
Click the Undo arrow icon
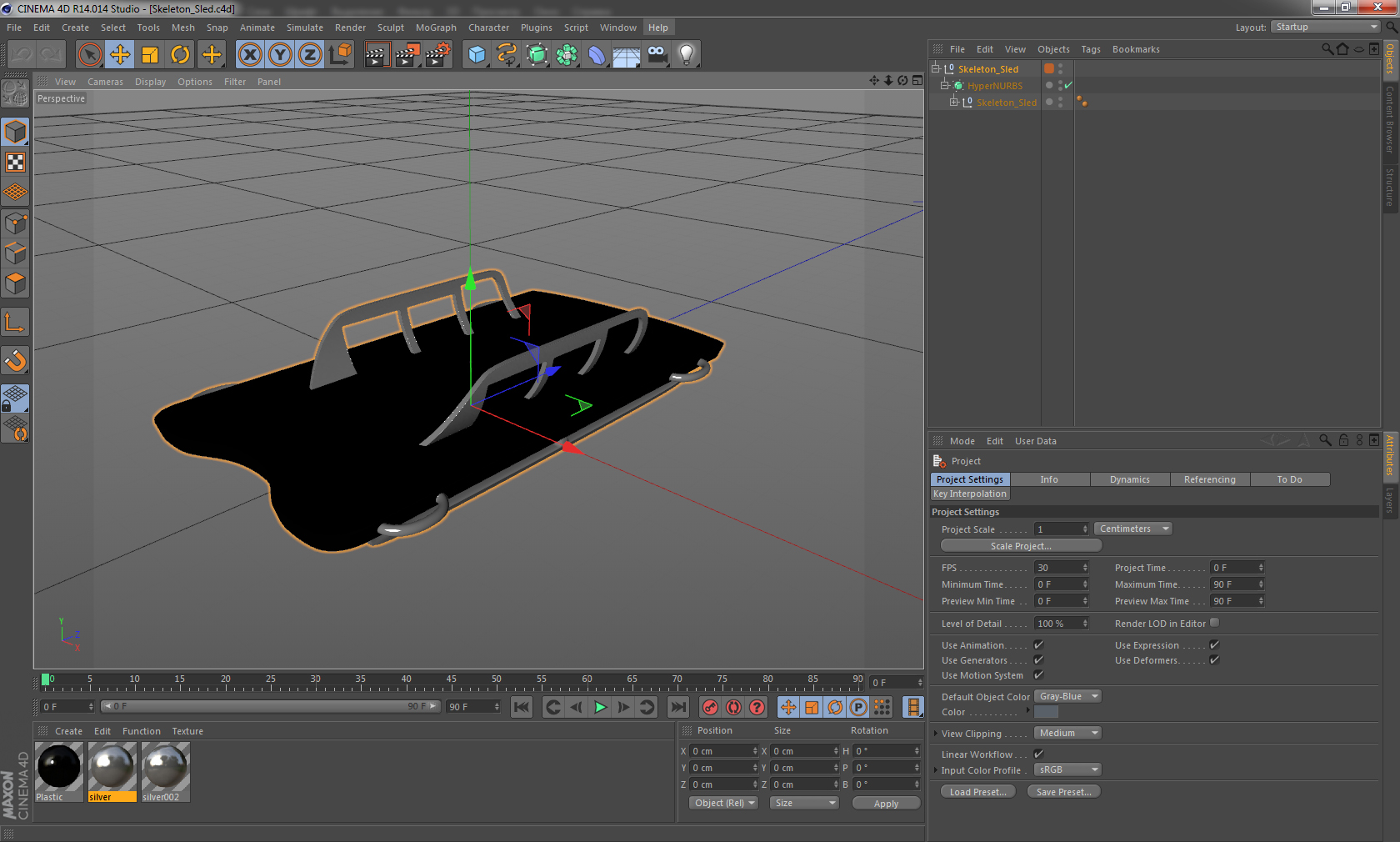click(22, 55)
